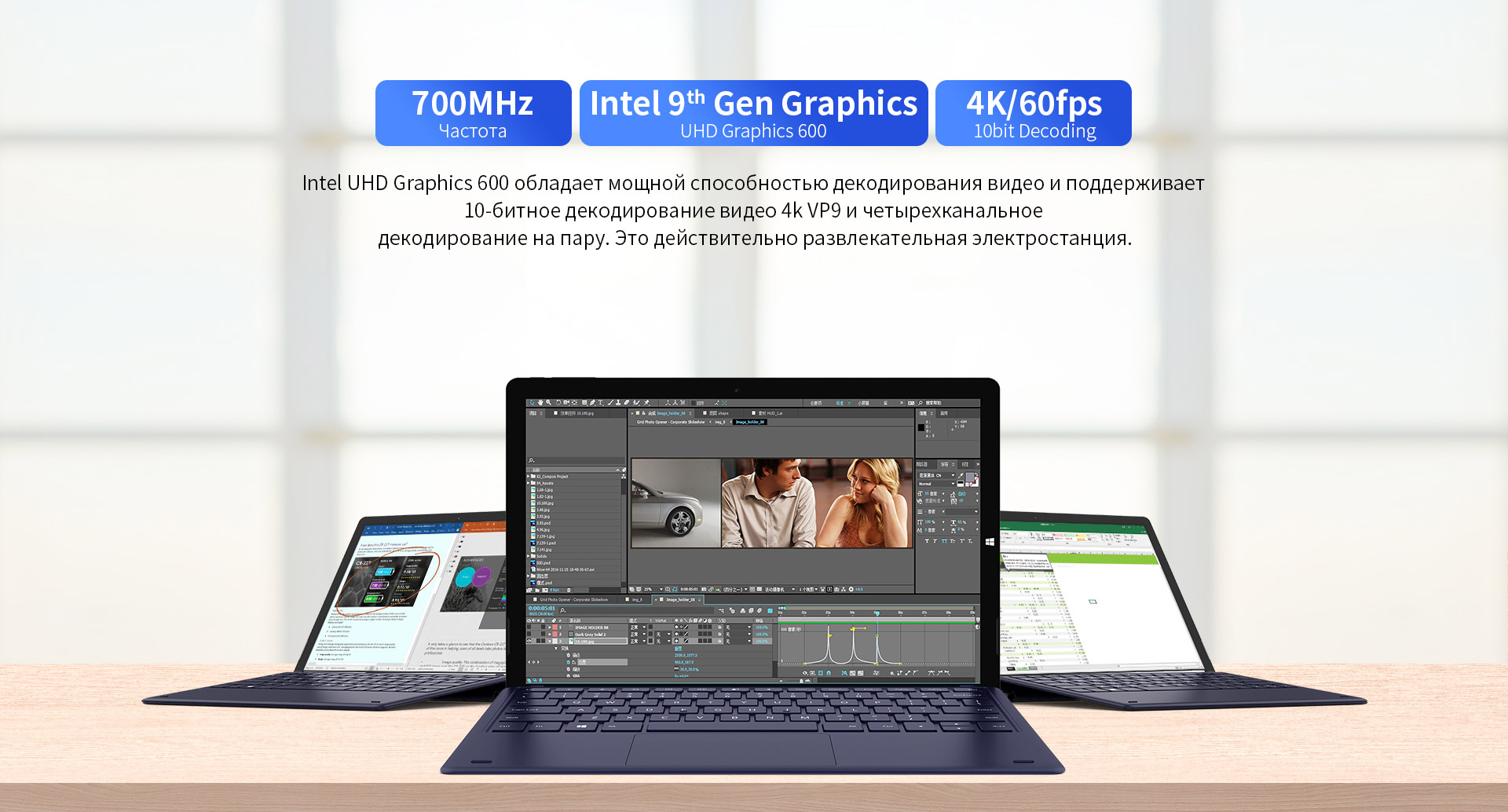Click the blue Reset link for Transform

[679, 649]
